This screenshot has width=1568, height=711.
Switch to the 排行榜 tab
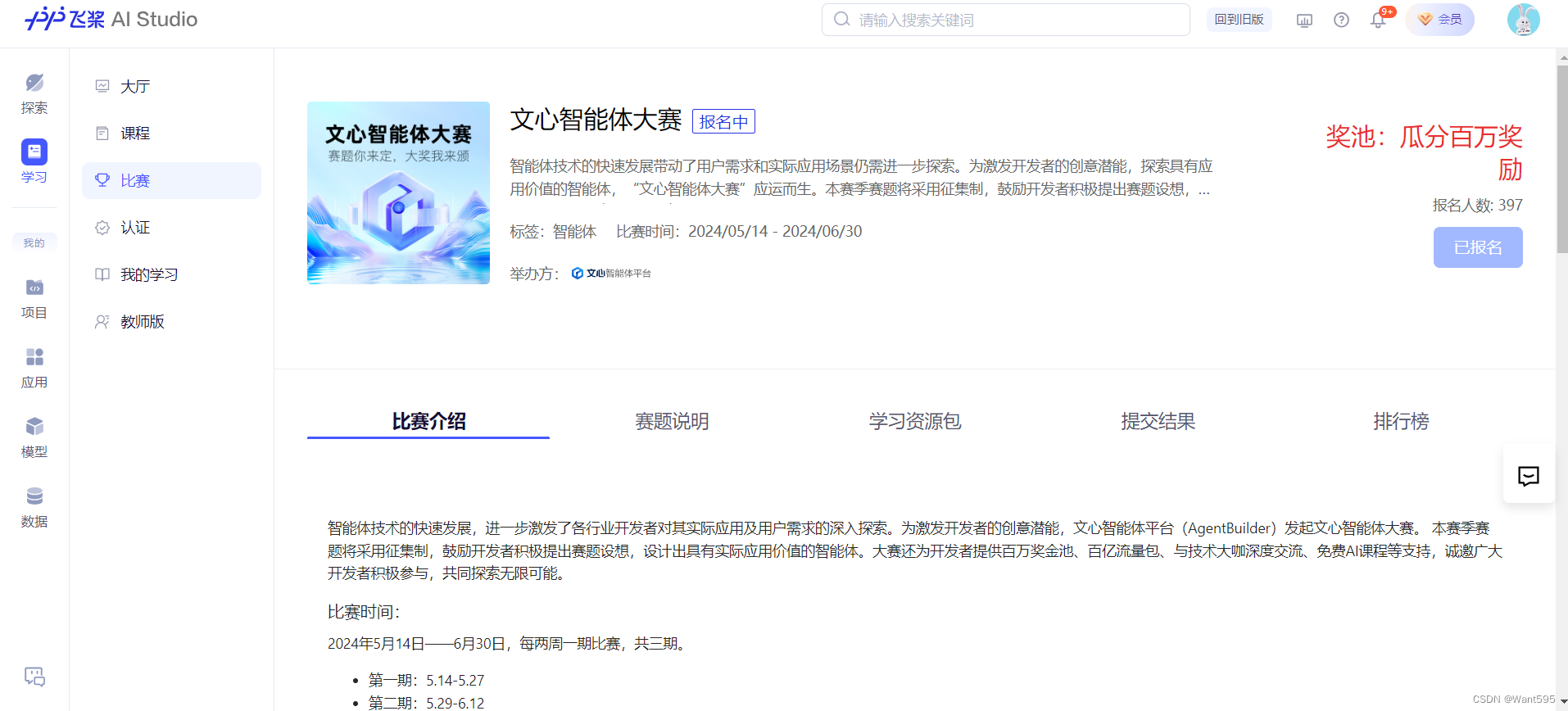coord(1401,421)
